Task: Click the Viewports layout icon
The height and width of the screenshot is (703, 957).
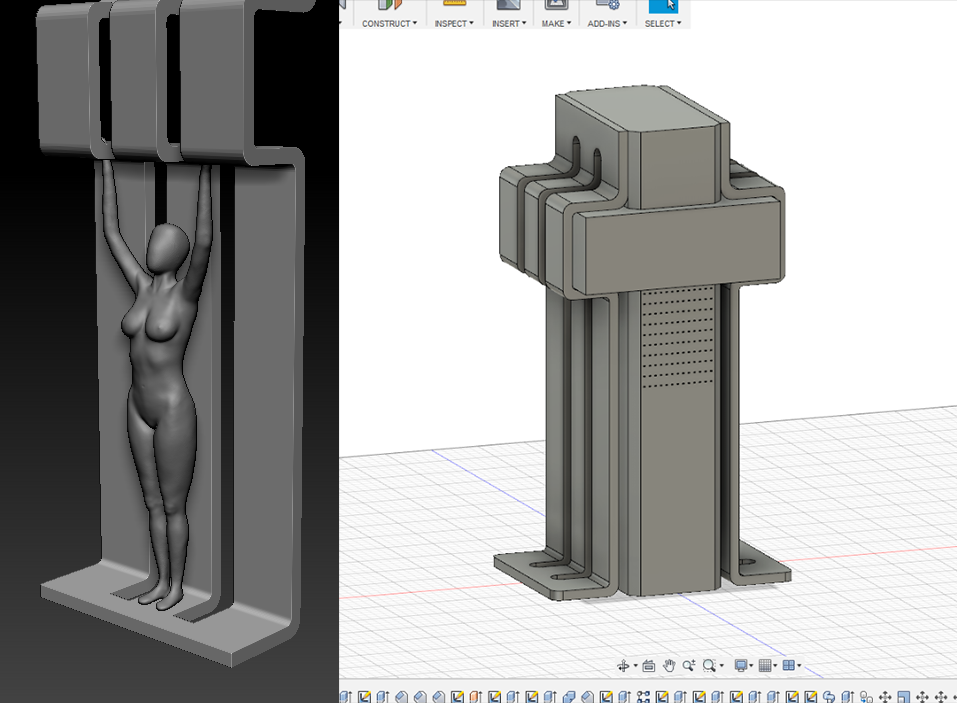Action: pos(788,666)
